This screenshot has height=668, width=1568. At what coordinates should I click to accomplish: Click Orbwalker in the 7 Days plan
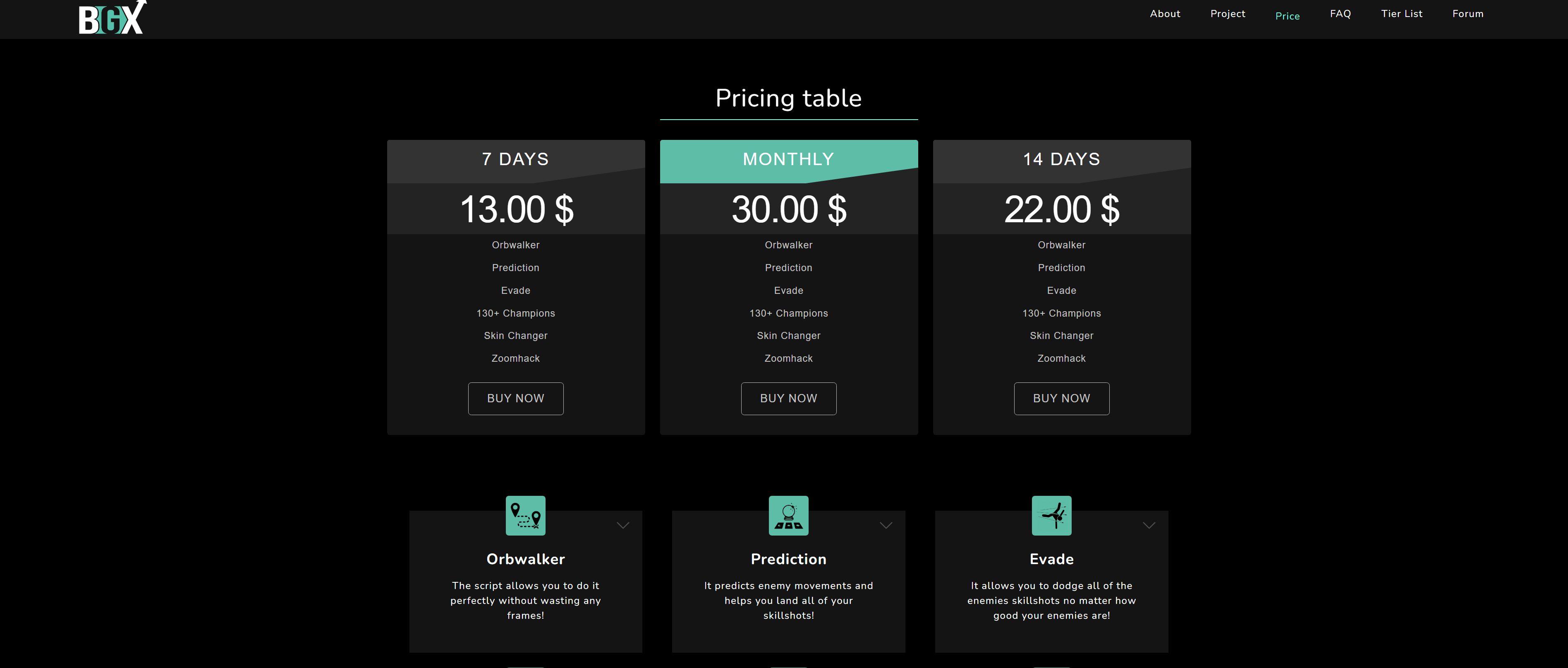coord(515,245)
